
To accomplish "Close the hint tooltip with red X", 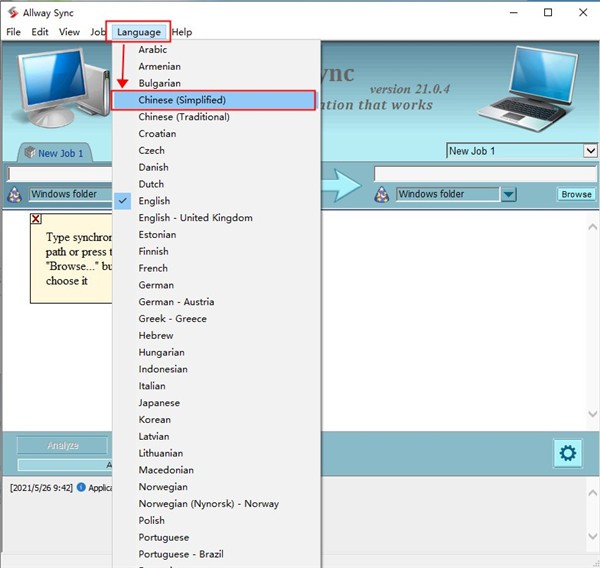I will point(36,219).
